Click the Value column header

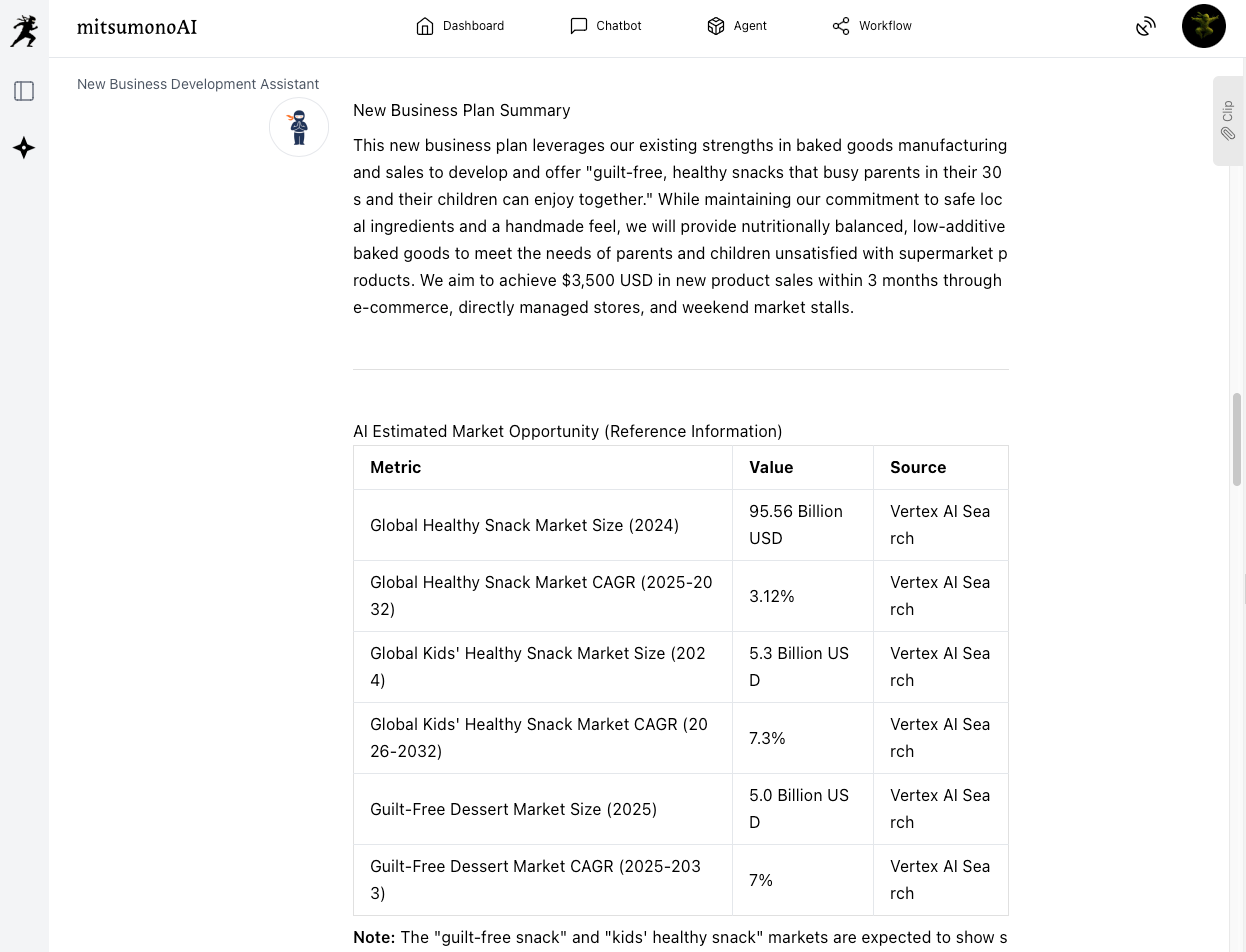click(771, 467)
